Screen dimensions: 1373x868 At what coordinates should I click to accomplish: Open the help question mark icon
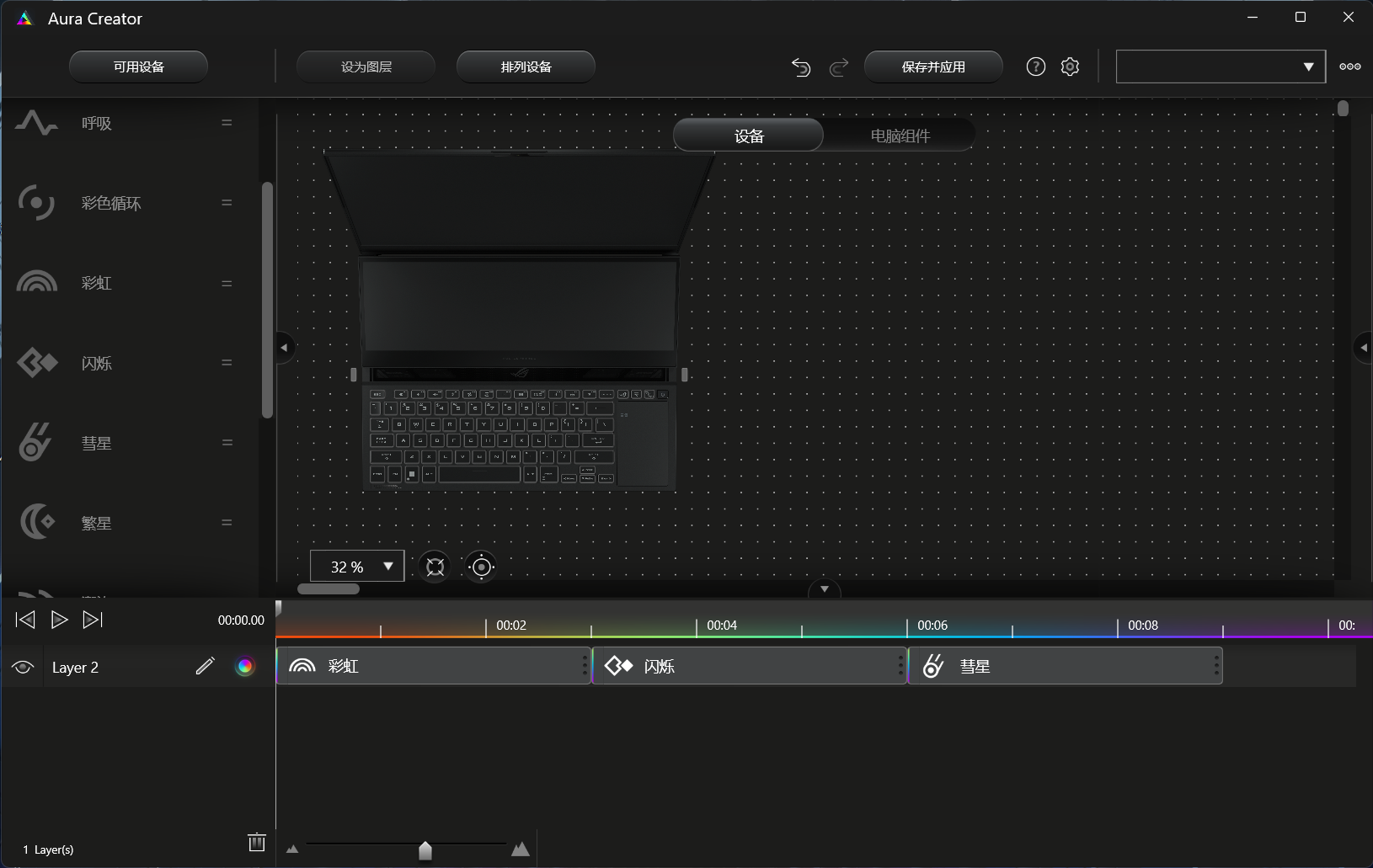point(1036,67)
